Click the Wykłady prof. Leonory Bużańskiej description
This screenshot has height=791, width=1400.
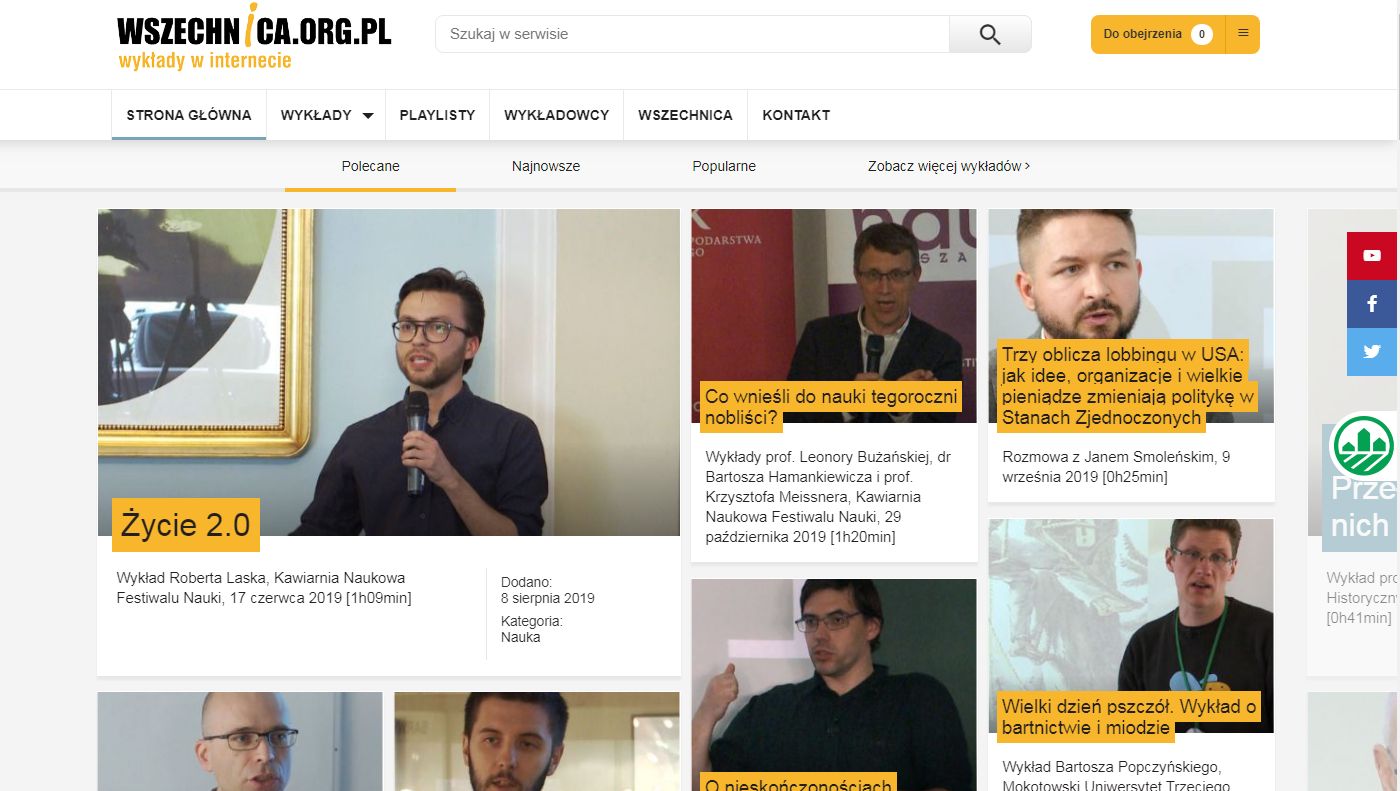point(828,497)
